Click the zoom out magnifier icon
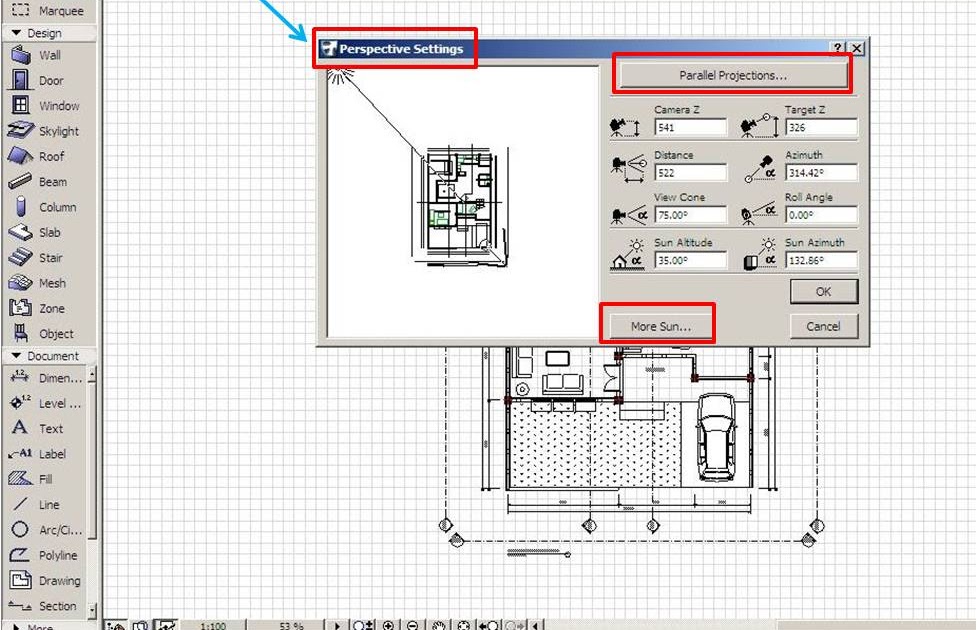977x630 pixels. pyautogui.click(x=412, y=625)
